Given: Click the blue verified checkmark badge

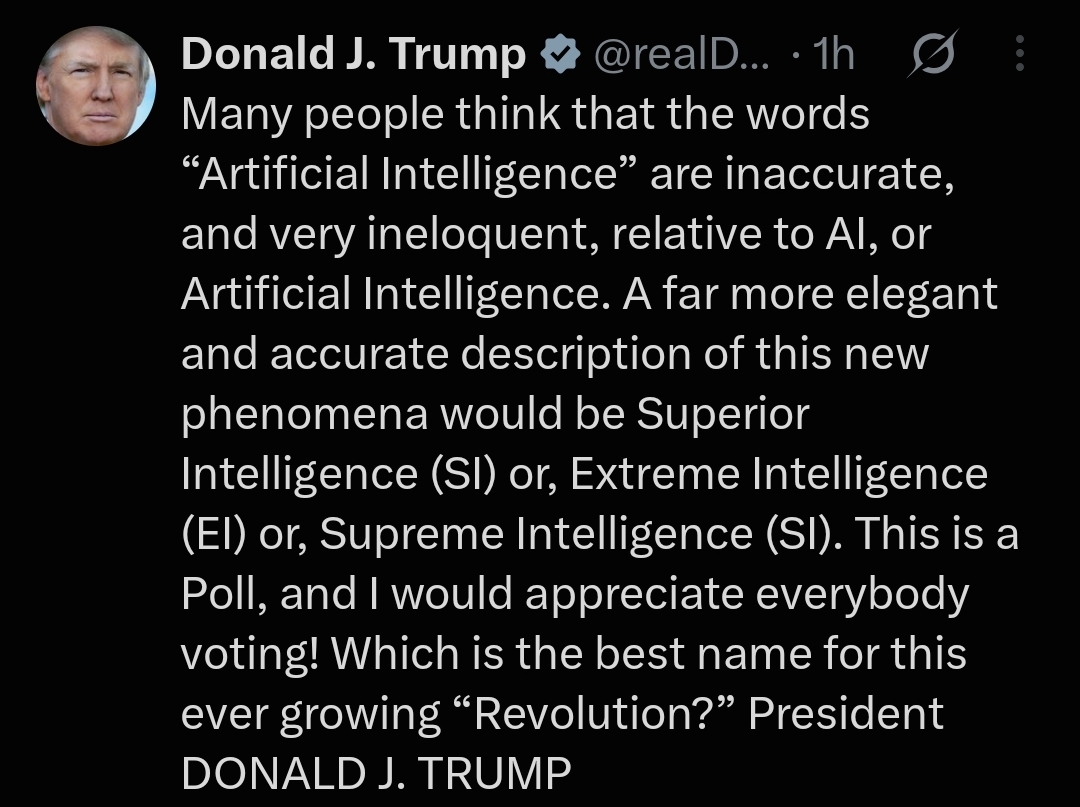Looking at the screenshot, I should [562, 55].
